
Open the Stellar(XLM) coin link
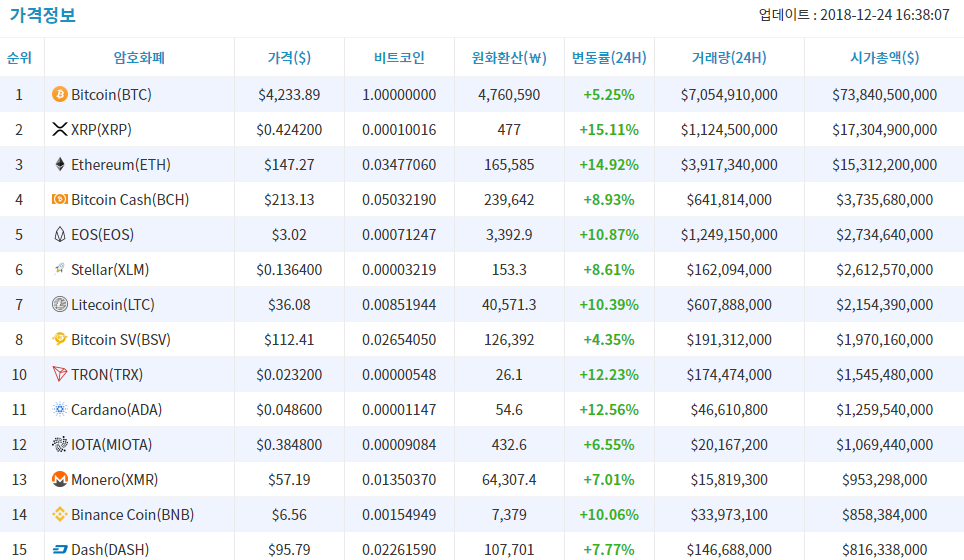coord(110,270)
